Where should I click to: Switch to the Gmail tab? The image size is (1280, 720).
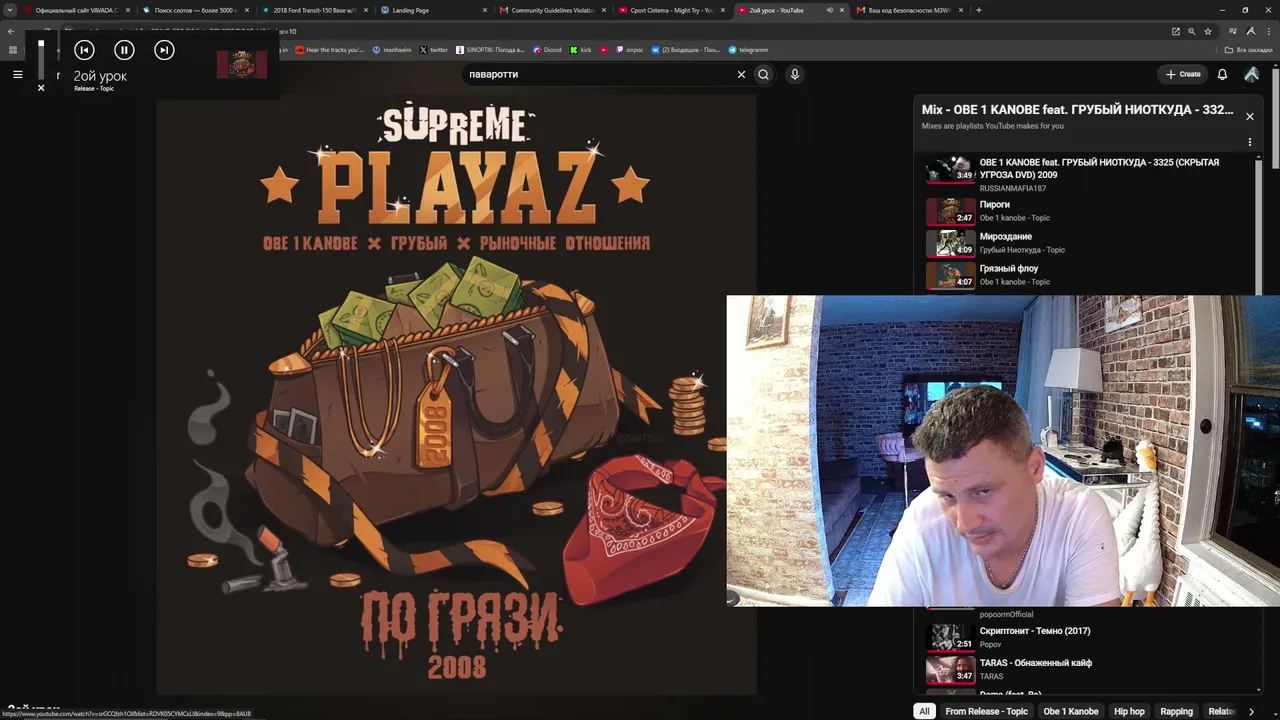pyautogui.click(x=909, y=10)
